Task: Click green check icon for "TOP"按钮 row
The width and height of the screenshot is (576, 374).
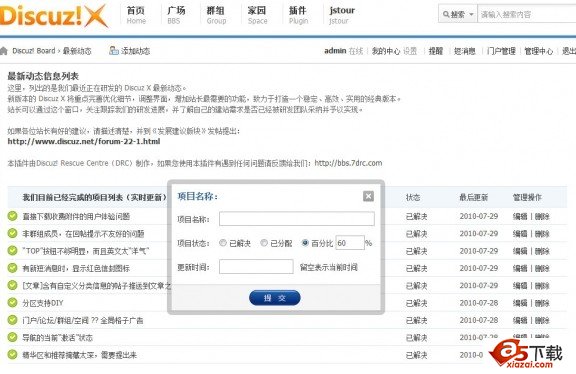Action: 12,251
